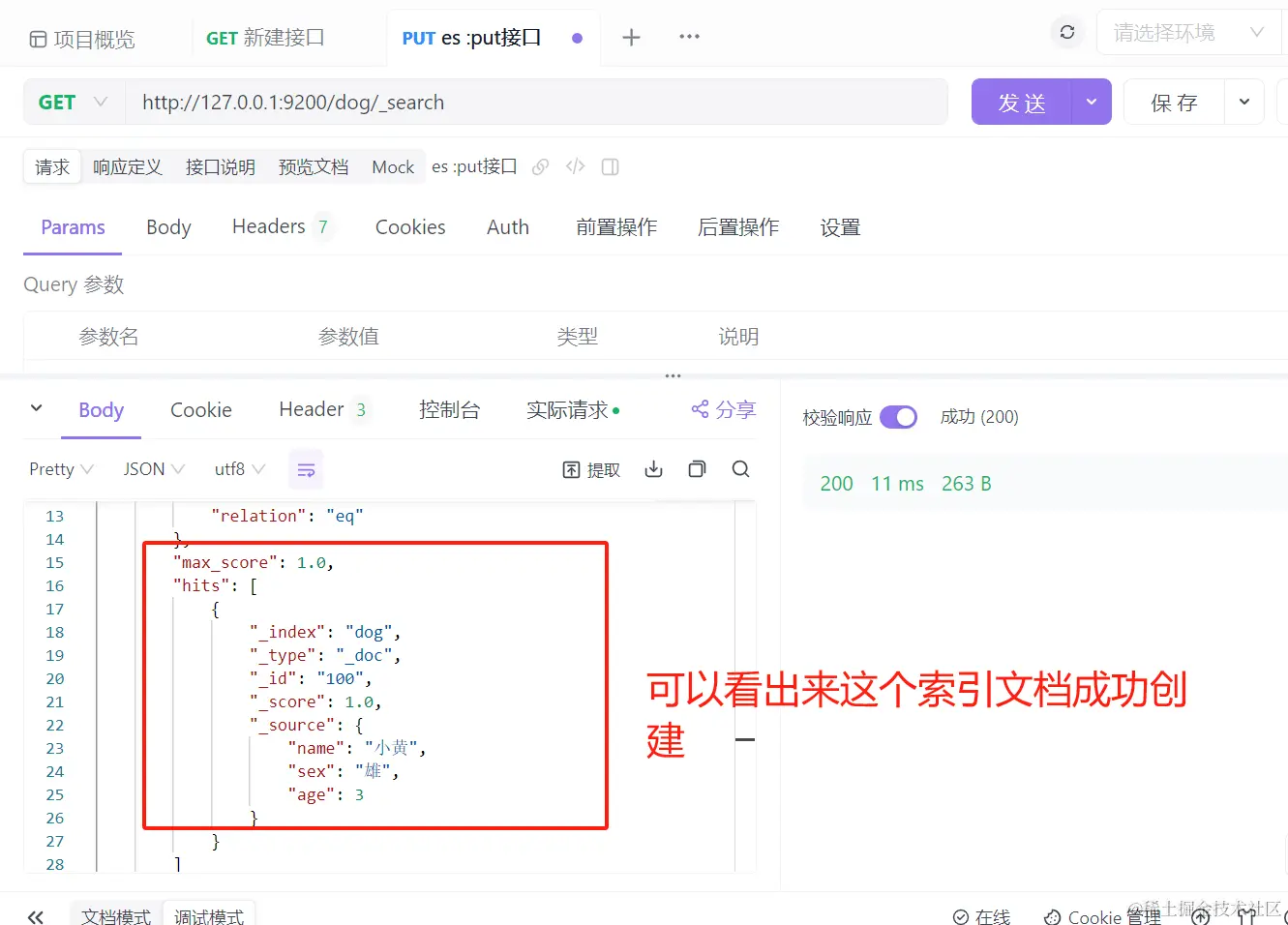Click the "_index": "dog" line
Viewport: 1288px width, 925px height.
click(325, 632)
